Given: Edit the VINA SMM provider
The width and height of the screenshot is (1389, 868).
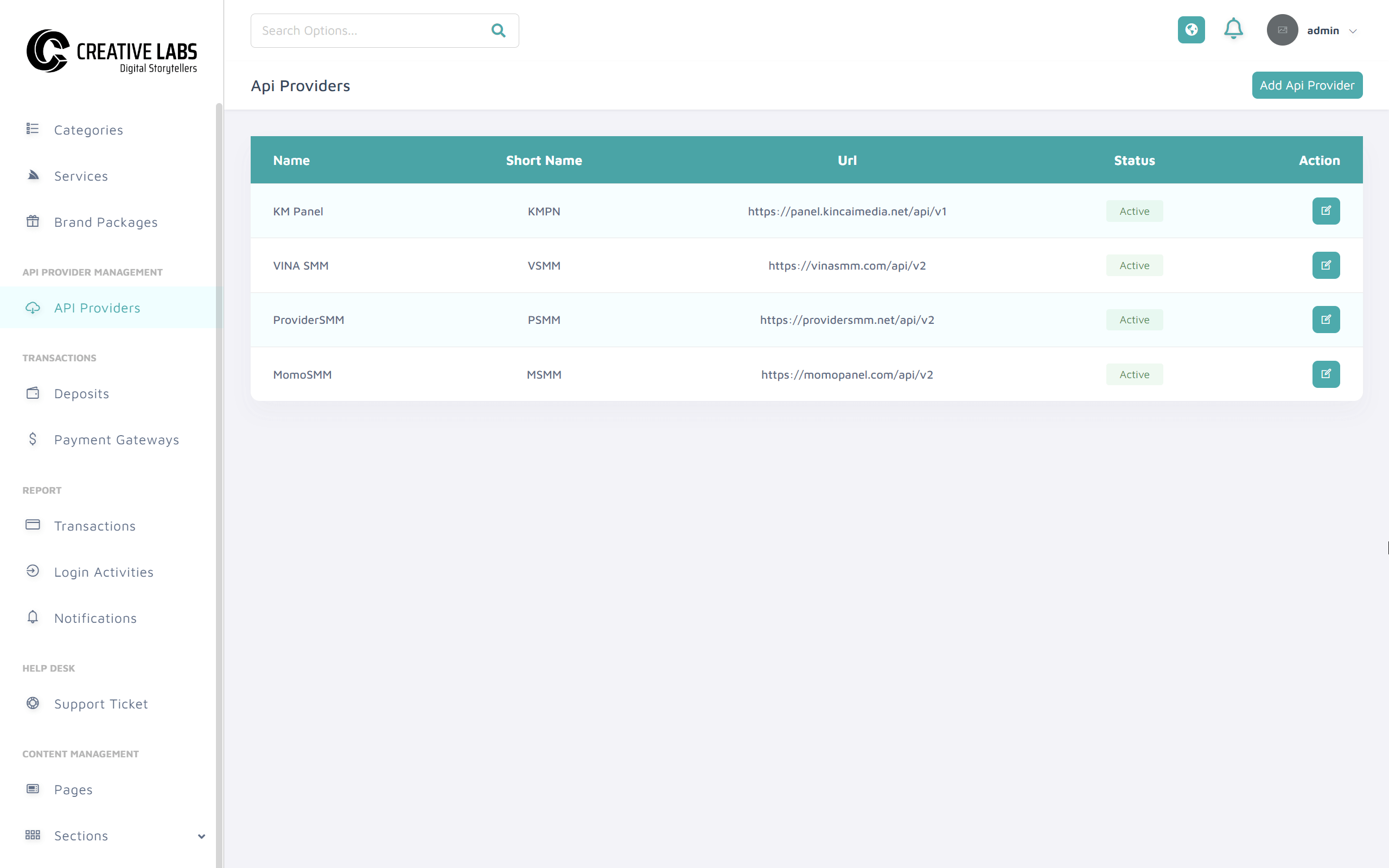Looking at the screenshot, I should pos(1326,265).
